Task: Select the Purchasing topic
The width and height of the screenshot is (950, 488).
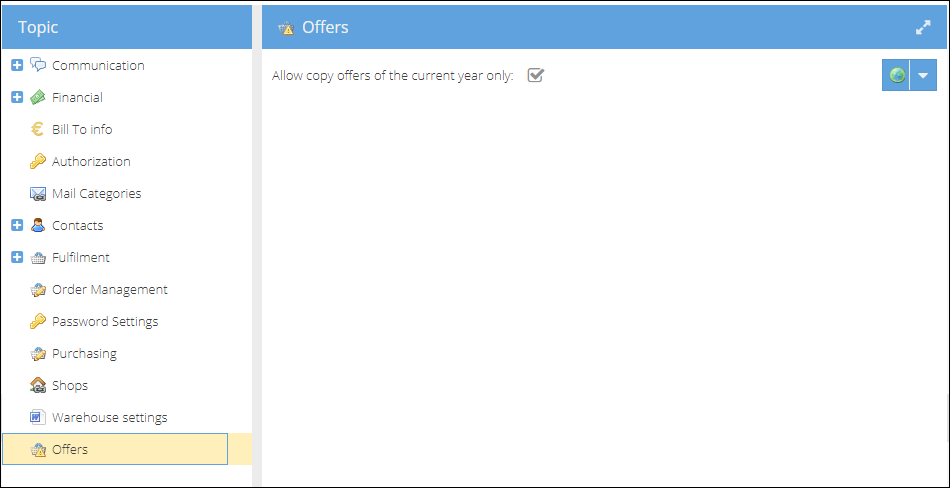Action: click(x=84, y=353)
